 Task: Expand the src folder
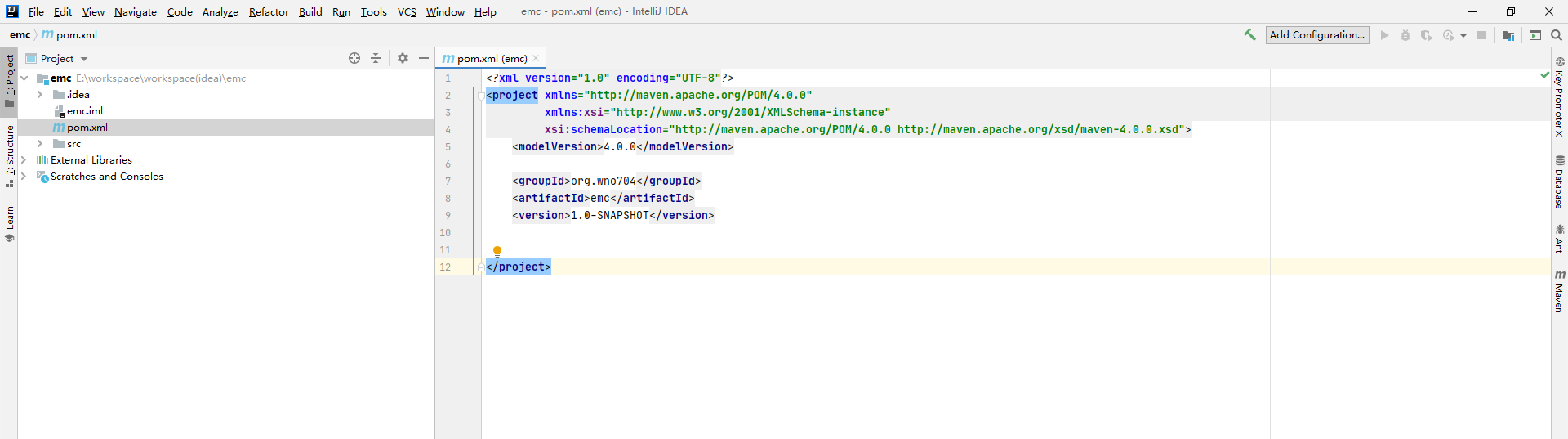pos(39,144)
